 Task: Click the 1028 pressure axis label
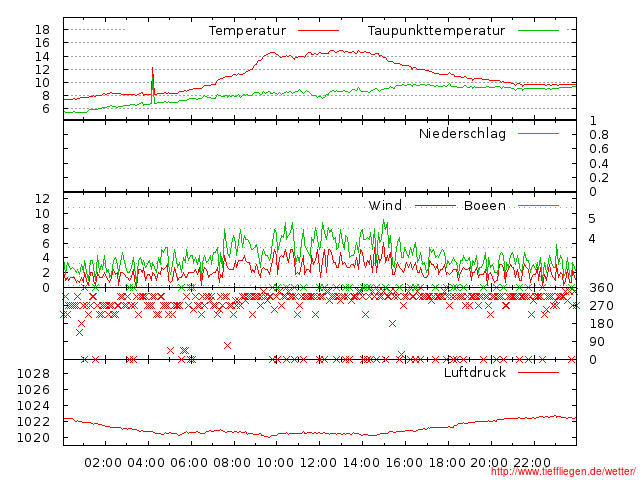(x=33, y=374)
